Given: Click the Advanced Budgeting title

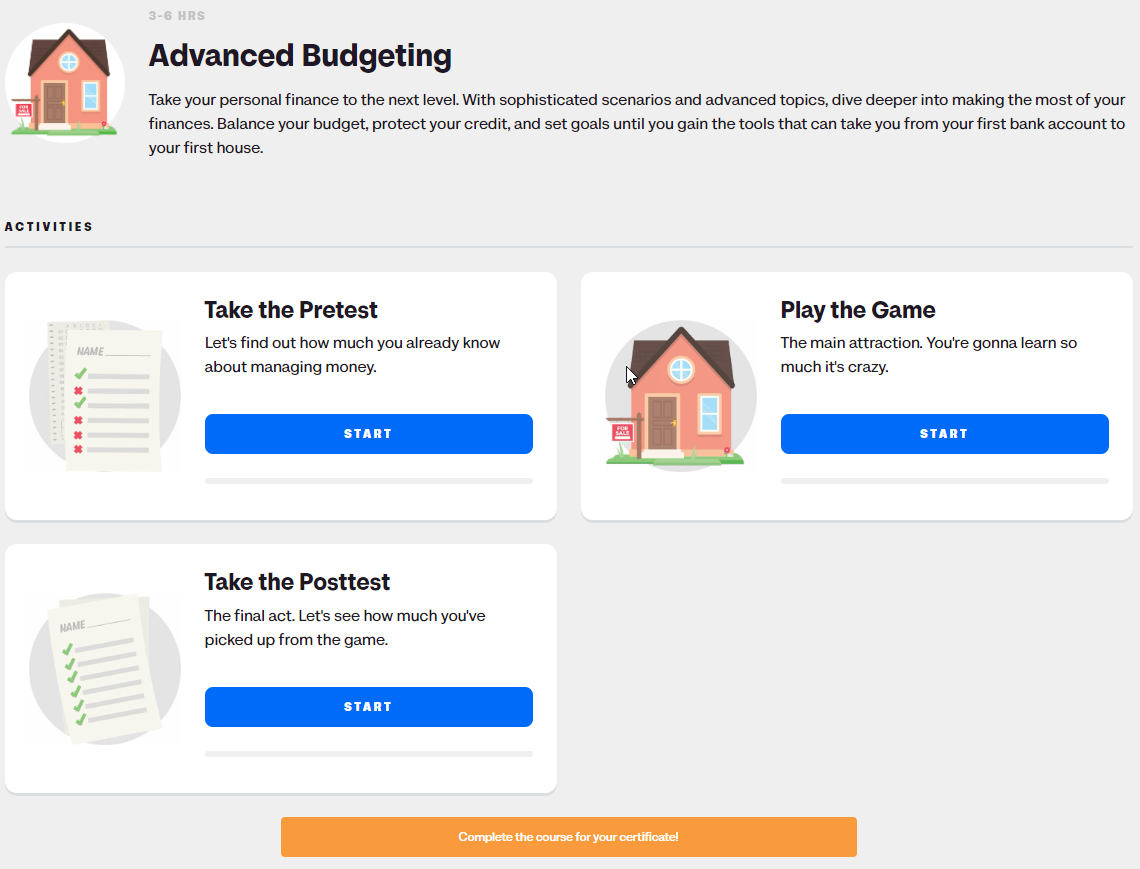Looking at the screenshot, I should tap(300, 55).
